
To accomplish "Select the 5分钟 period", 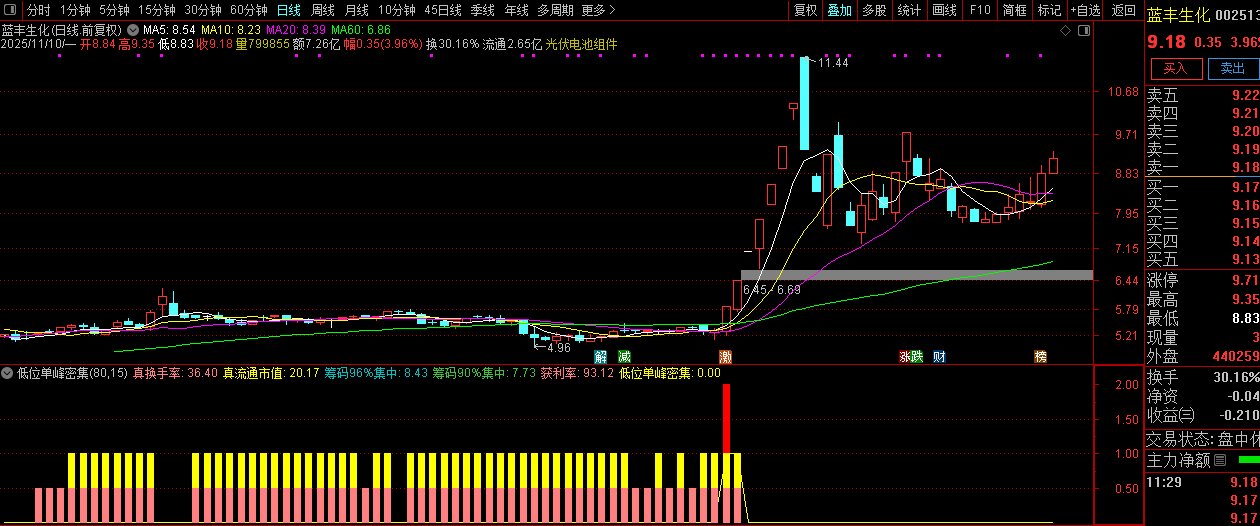I will tap(114, 10).
